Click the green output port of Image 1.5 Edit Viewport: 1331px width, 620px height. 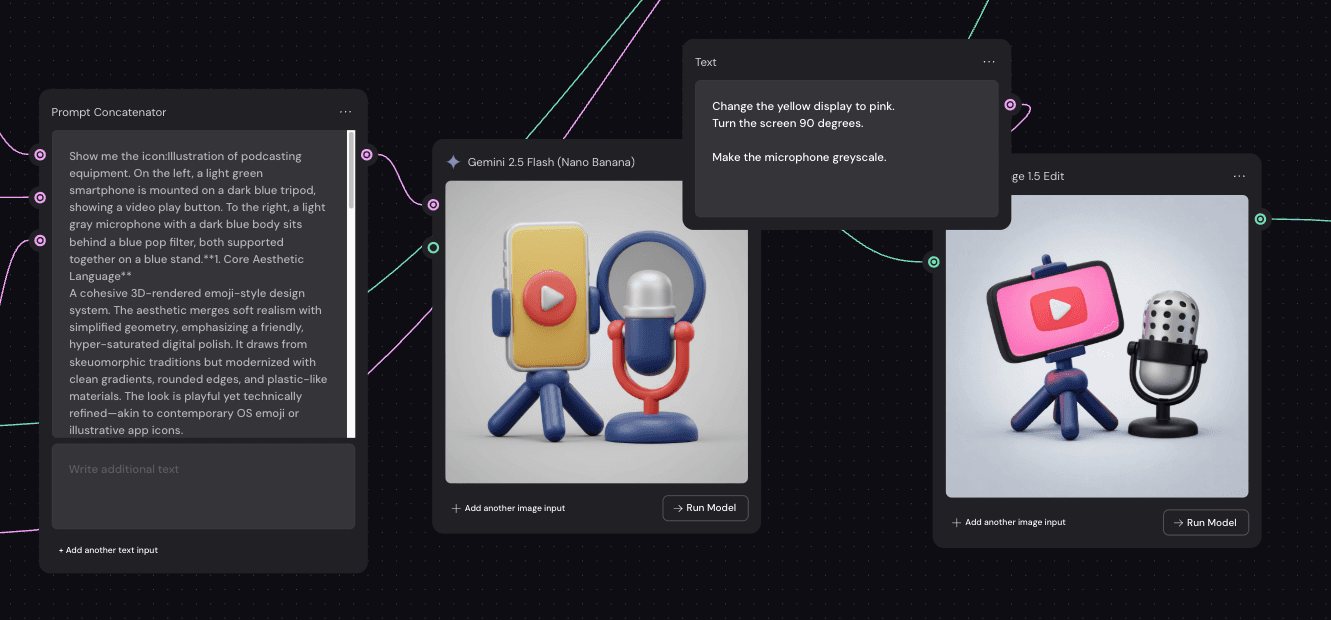click(1260, 219)
